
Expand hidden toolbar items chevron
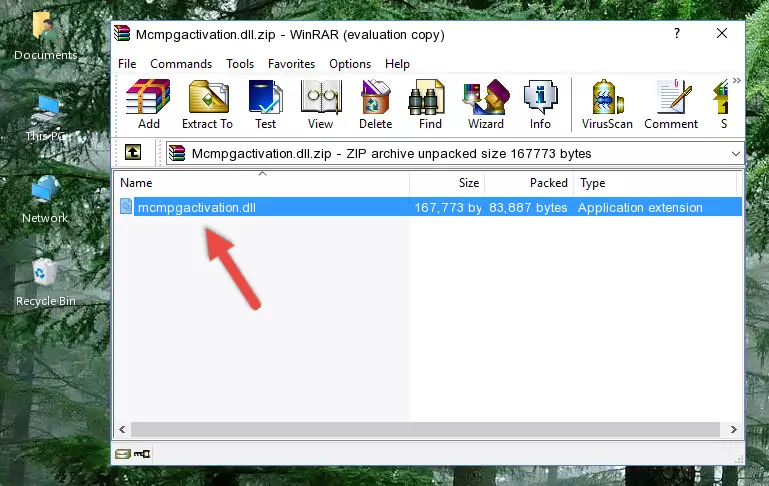(737, 81)
